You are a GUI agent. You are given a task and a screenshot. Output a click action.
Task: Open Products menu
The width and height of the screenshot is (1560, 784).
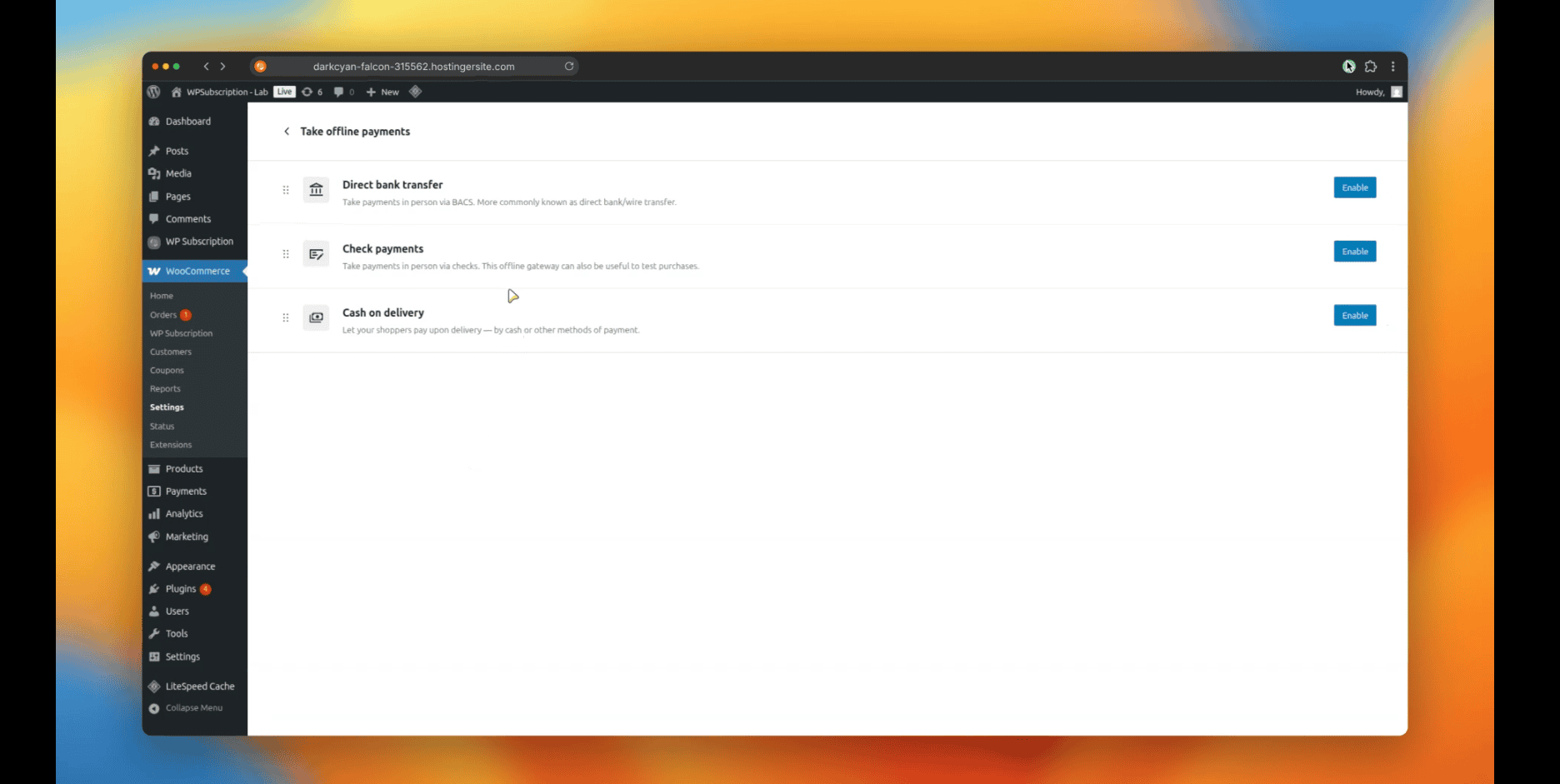[194, 469]
